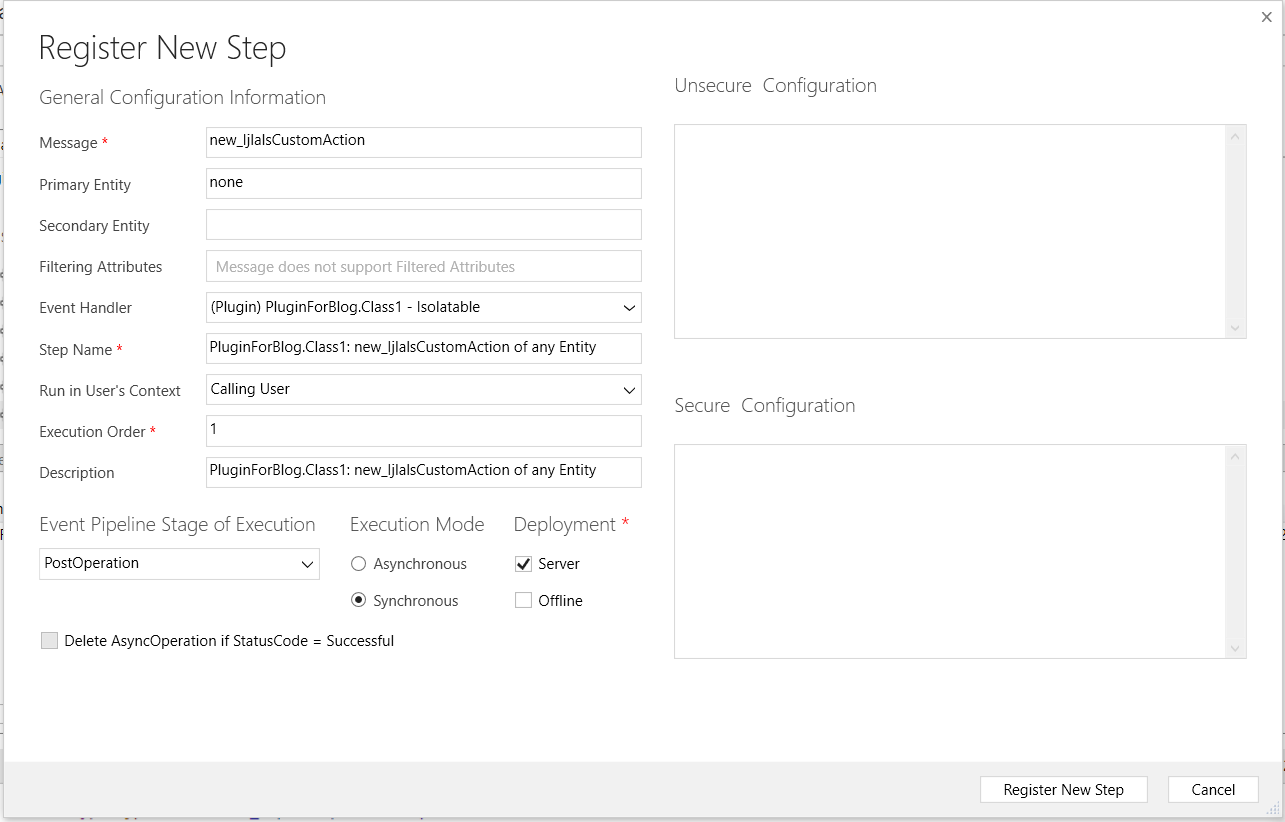This screenshot has height=822, width=1285.
Task: Open the PostOperation pipeline stage dropdown
Action: (x=307, y=564)
